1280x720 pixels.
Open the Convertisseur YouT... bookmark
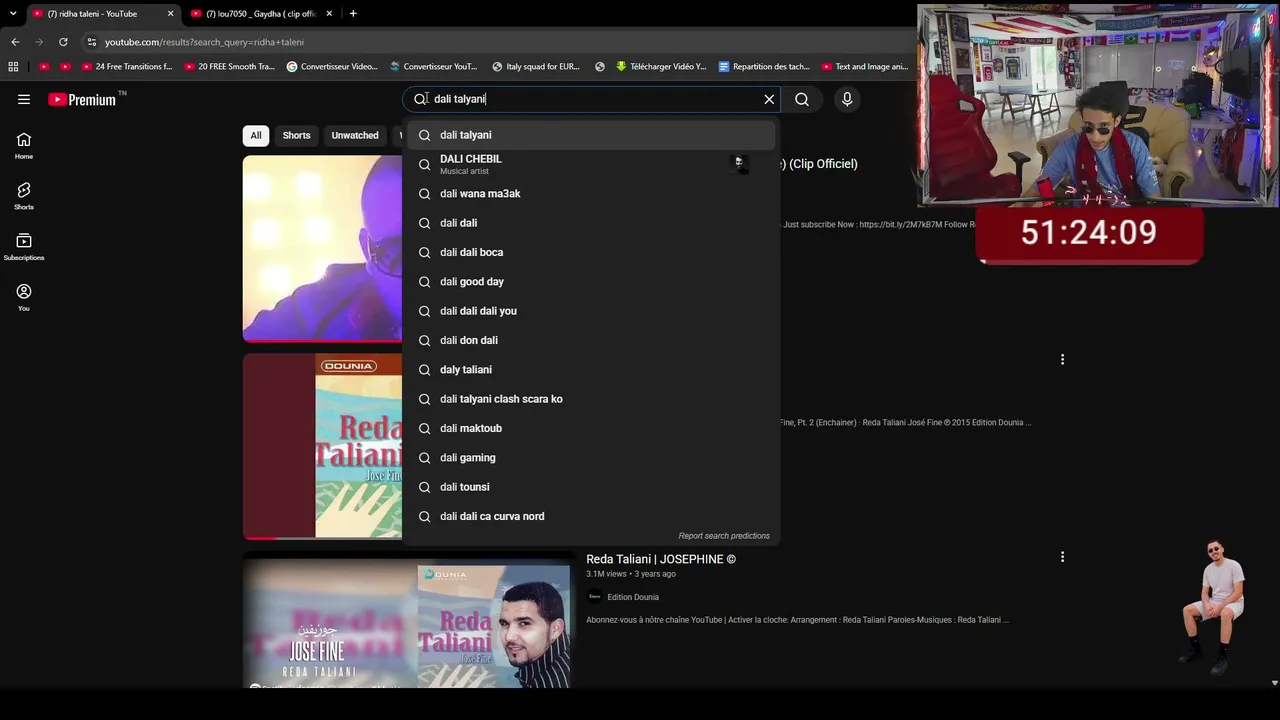[x=433, y=67]
